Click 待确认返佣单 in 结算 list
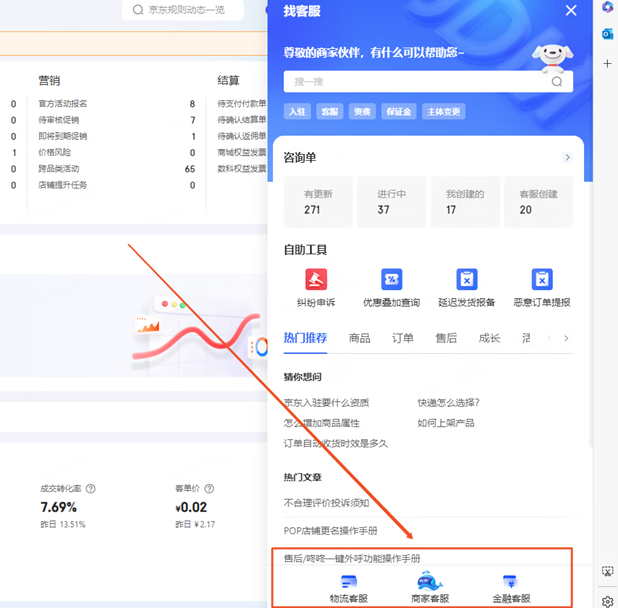This screenshot has height=608, width=618. tap(242, 136)
